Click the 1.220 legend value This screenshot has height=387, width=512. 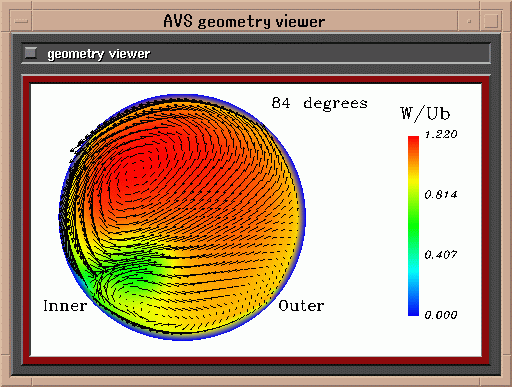(x=441, y=134)
